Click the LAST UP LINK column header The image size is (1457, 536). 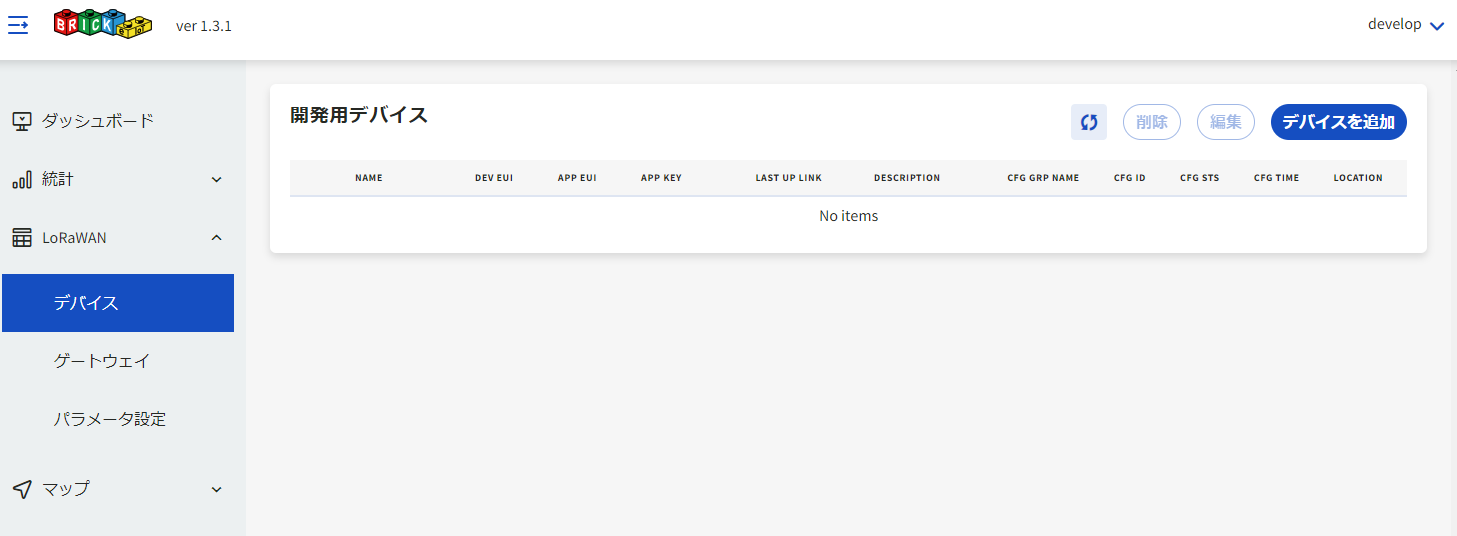coord(788,178)
